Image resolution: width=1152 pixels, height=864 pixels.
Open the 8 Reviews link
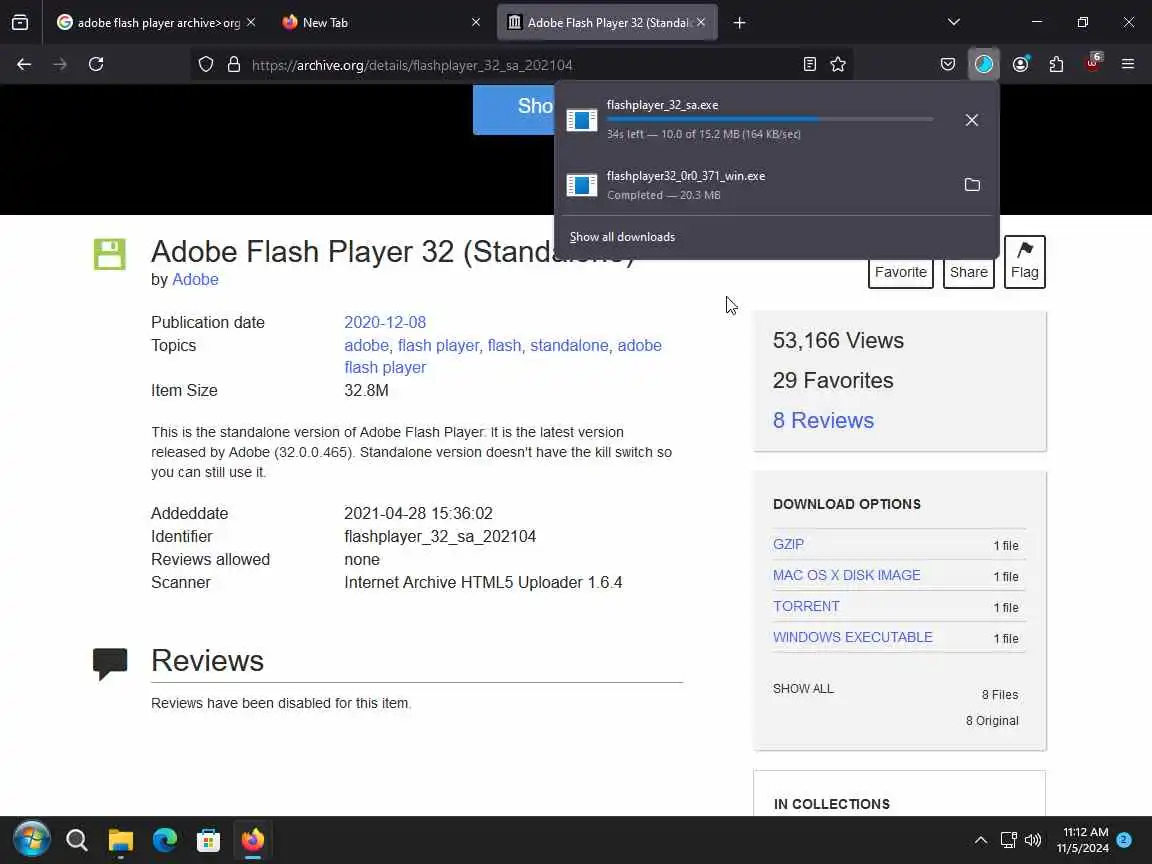[x=823, y=420]
